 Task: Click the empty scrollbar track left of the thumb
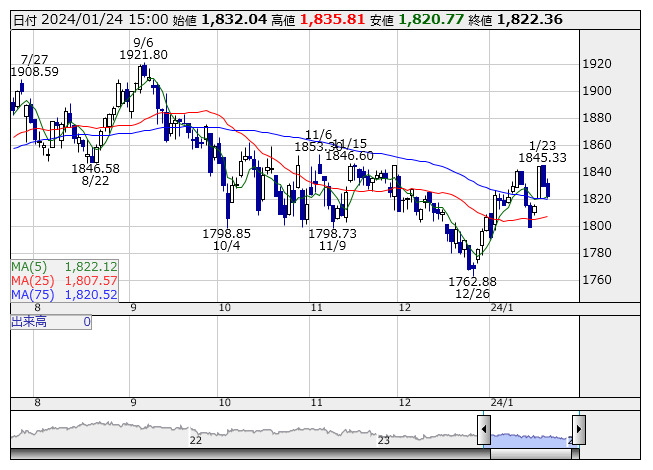pyautogui.click(x=250, y=454)
